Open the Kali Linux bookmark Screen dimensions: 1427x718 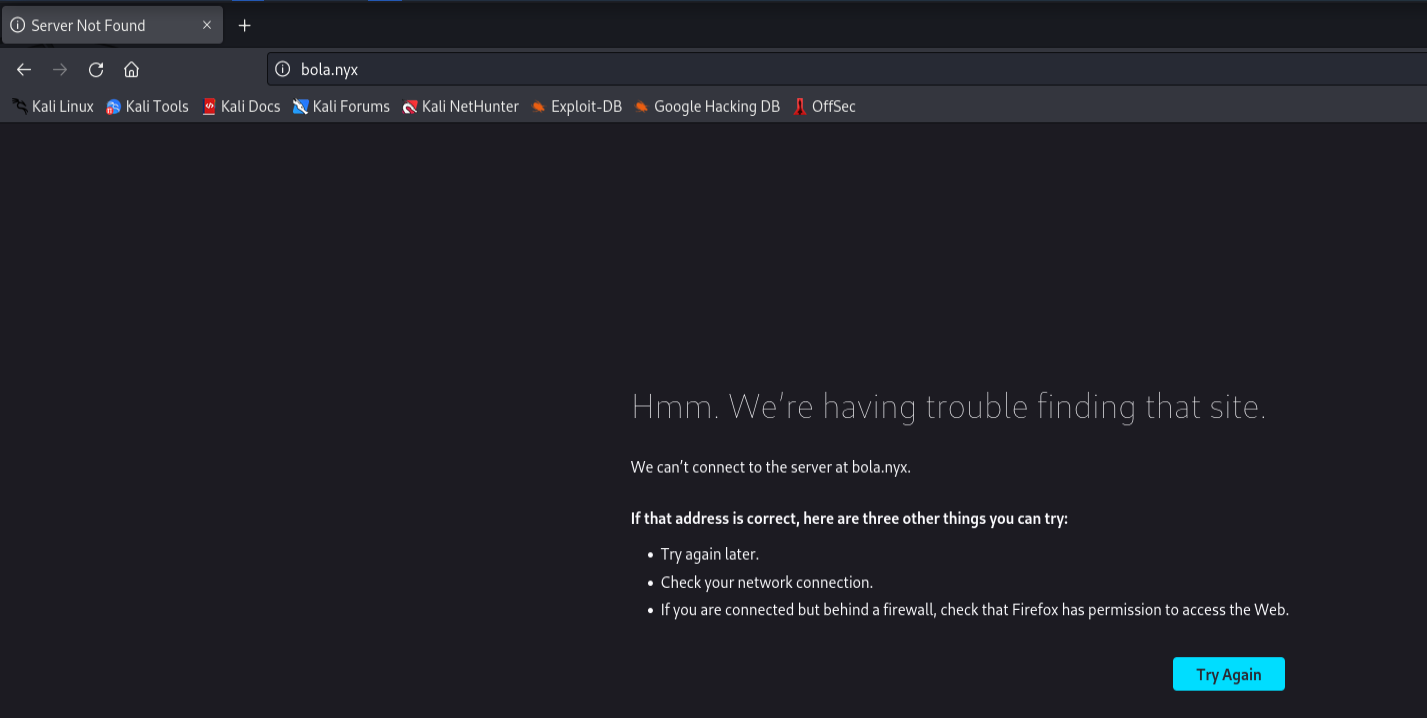(53, 106)
